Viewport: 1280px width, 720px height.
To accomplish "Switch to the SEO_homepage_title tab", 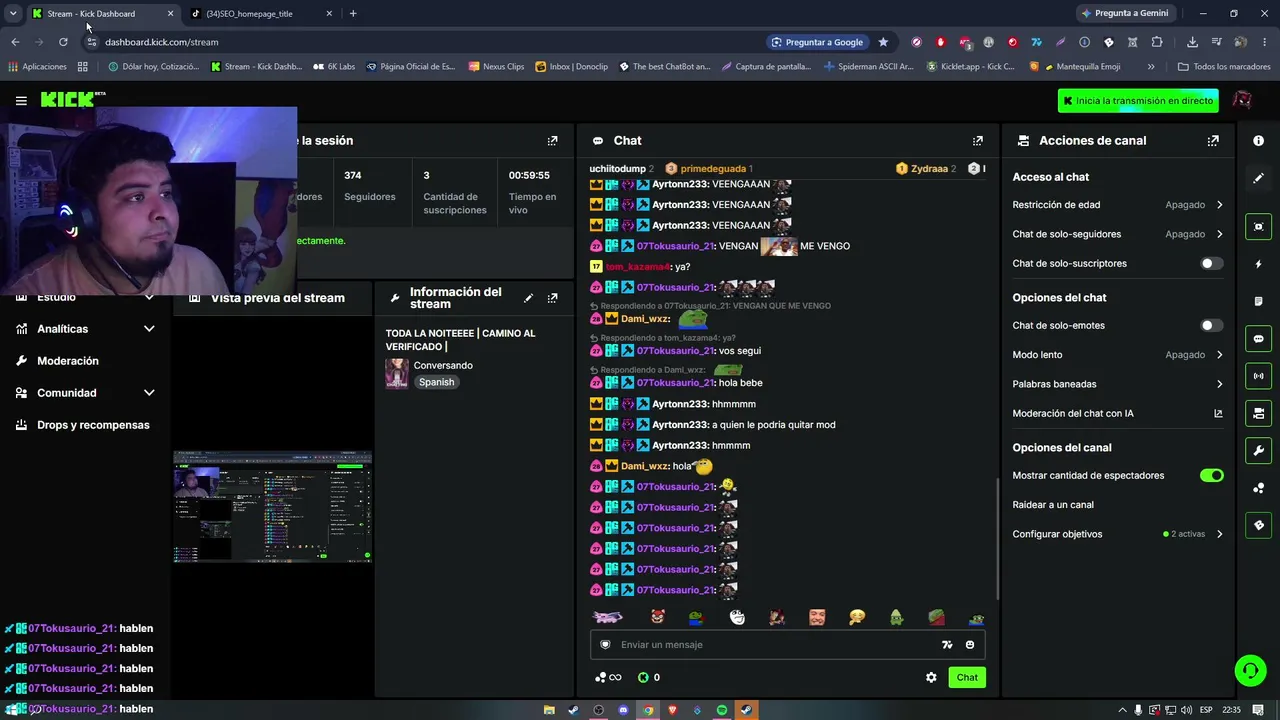I will [x=261, y=14].
